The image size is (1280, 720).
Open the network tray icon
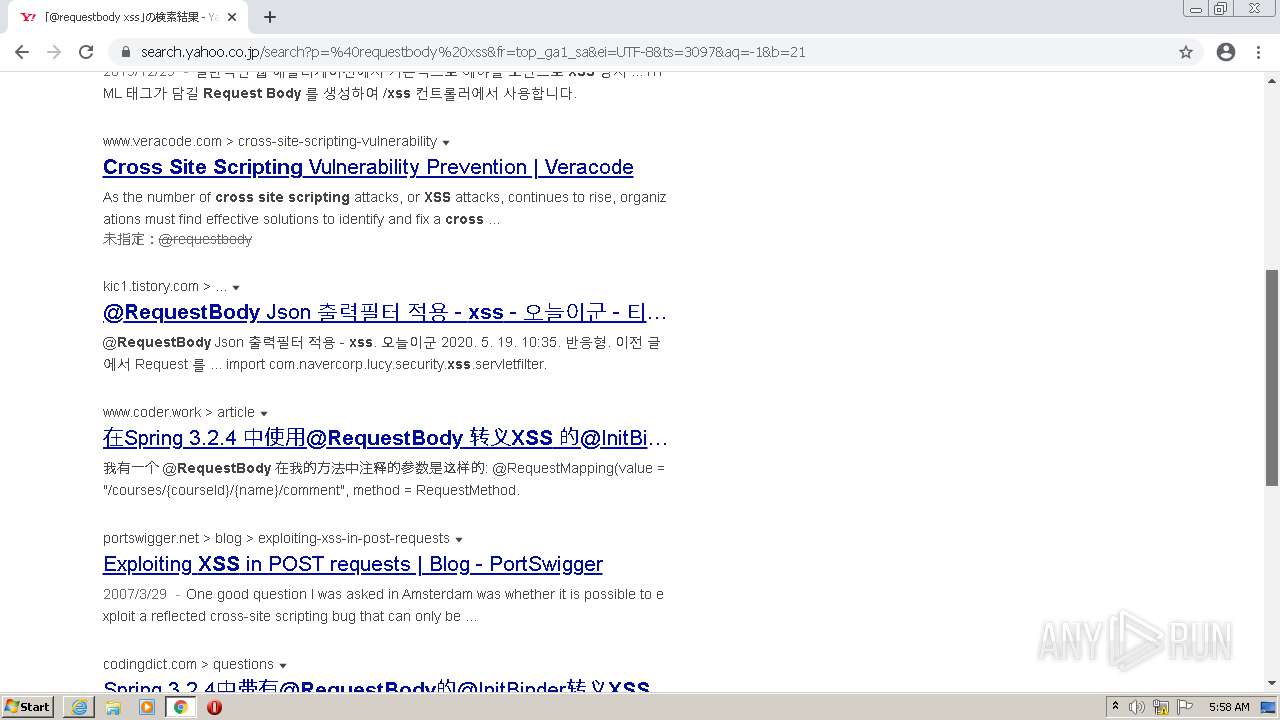click(1161, 707)
